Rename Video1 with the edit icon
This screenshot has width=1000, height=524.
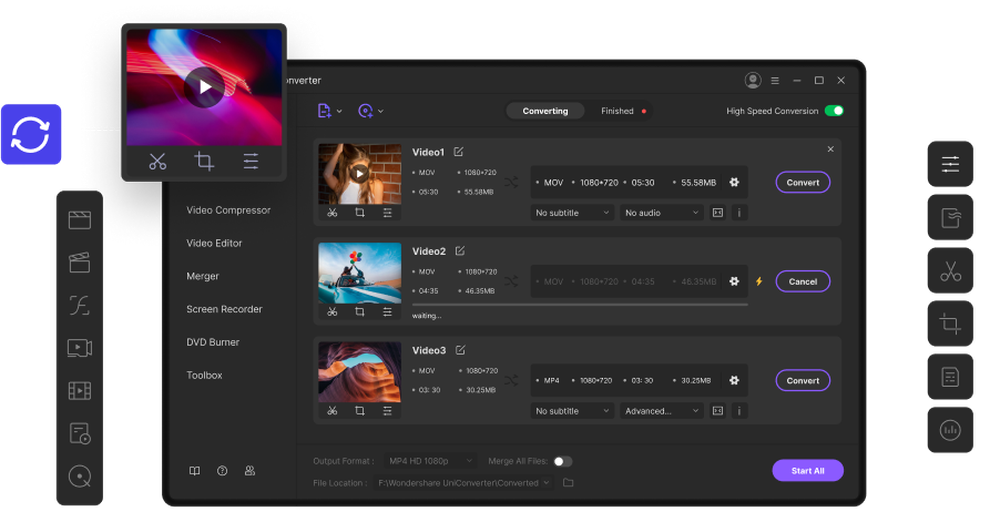tap(459, 152)
